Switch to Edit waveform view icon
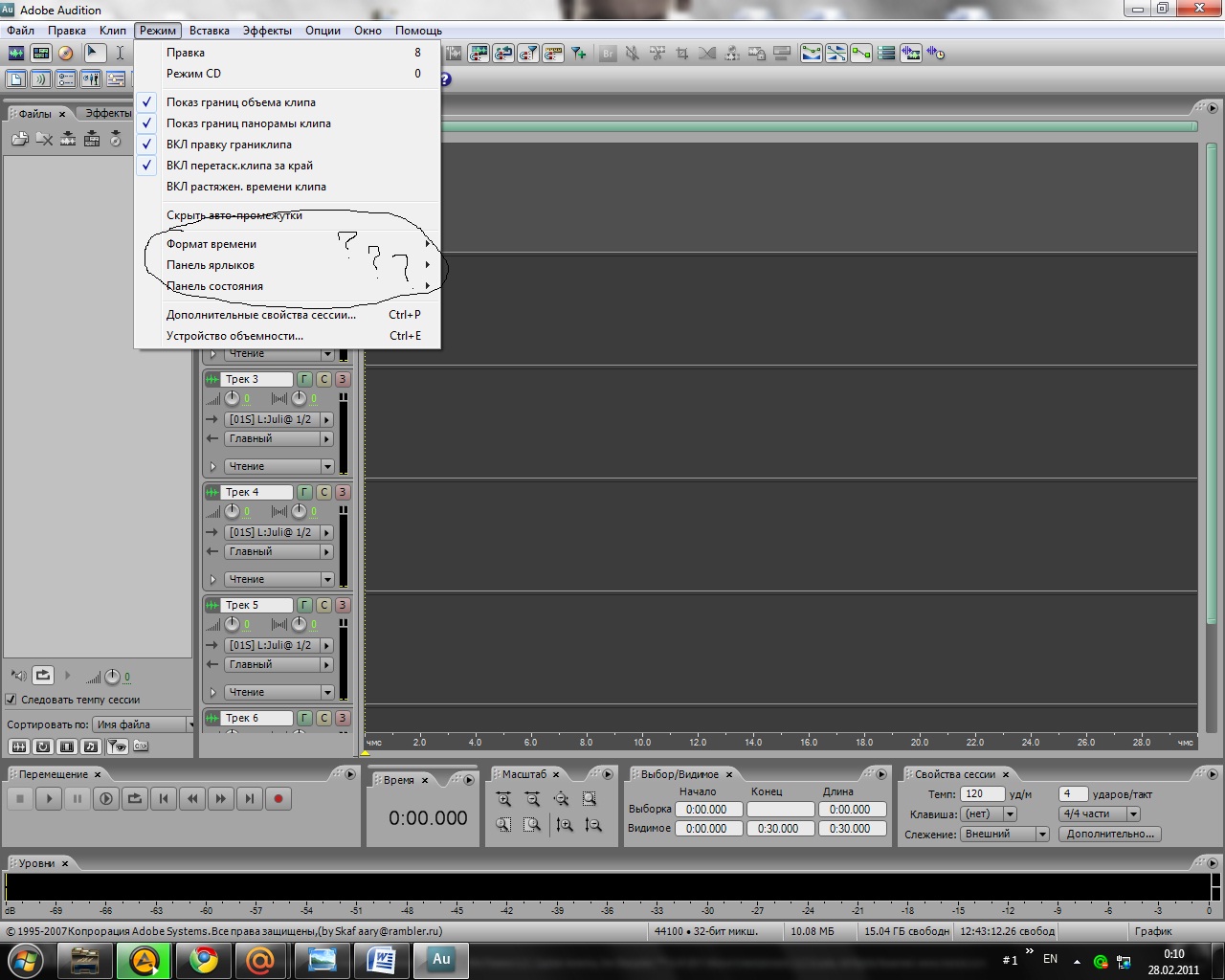 click(17, 54)
